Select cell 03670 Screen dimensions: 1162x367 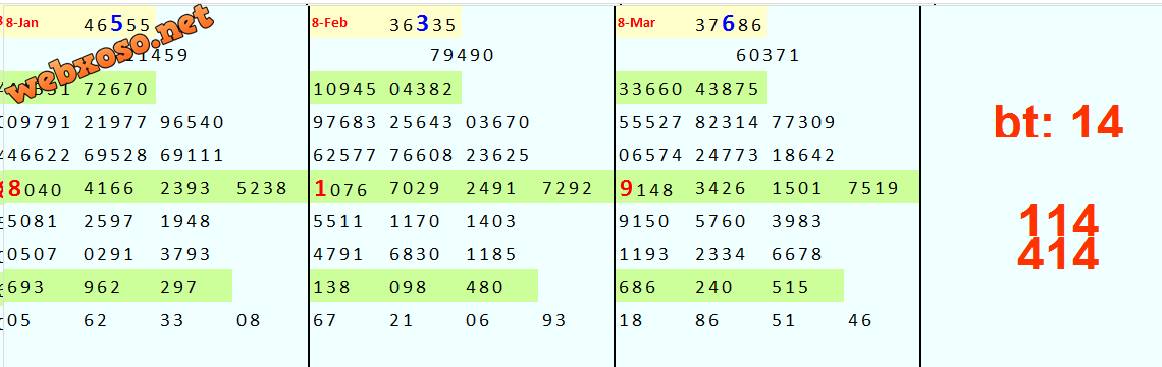pyautogui.click(x=498, y=122)
